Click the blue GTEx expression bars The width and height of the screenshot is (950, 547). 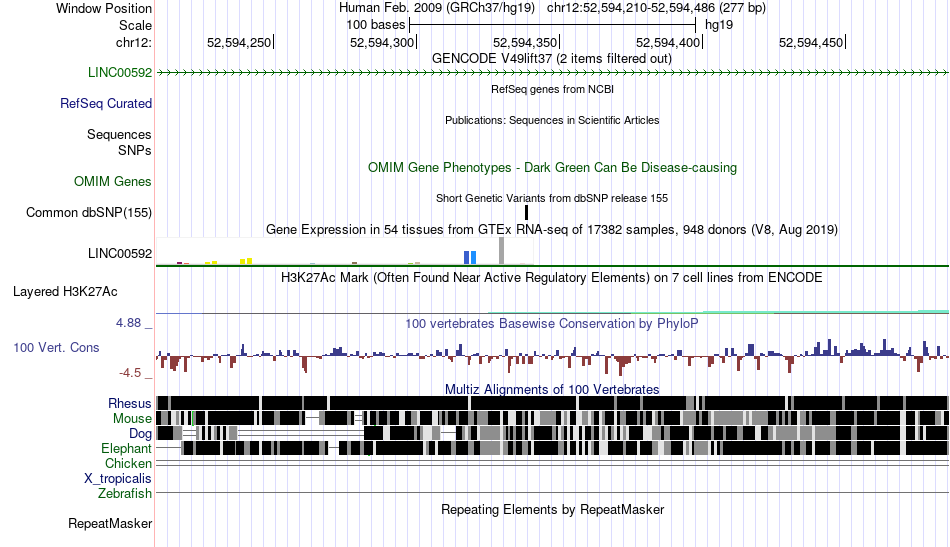coord(470,257)
